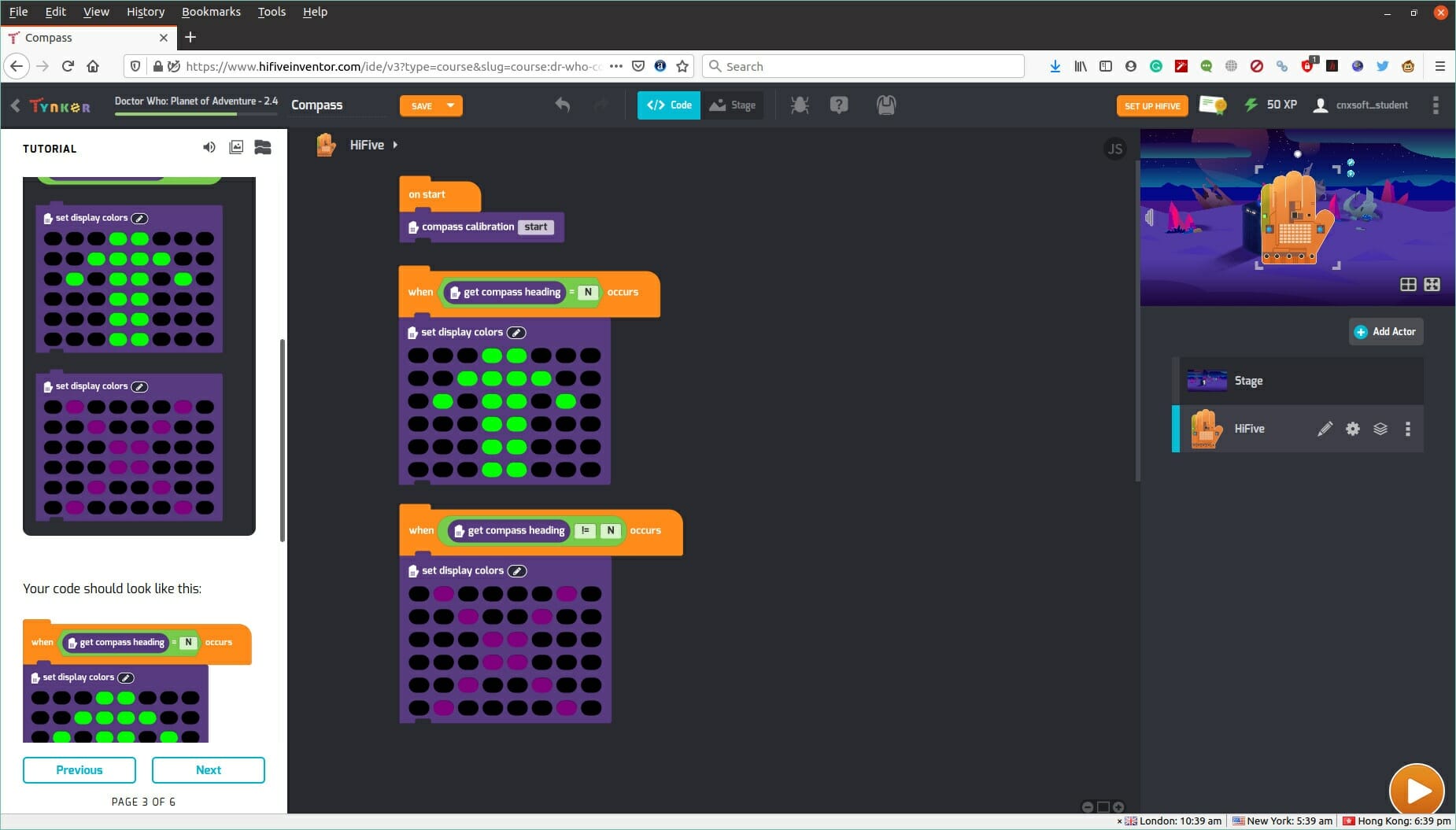Click the Twitter extension icon
Screen dimensions: 1456x830
pos(1383,66)
